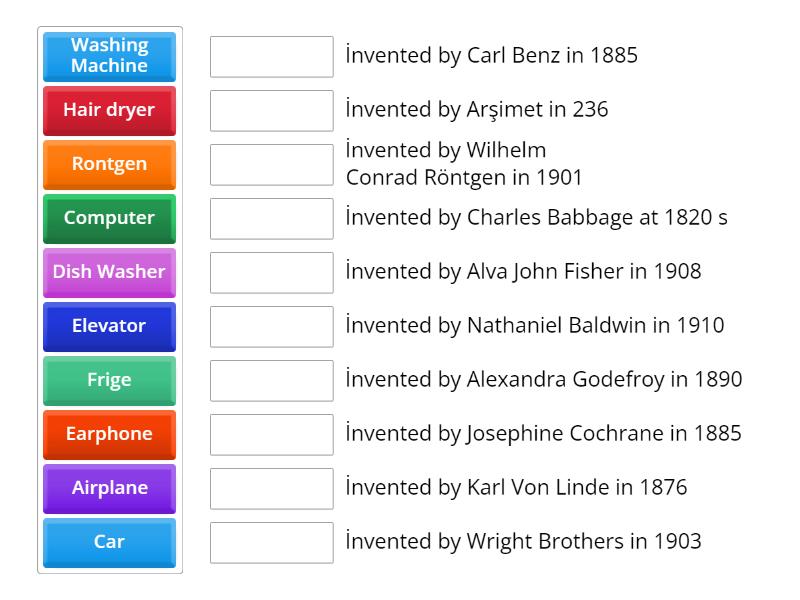The image size is (800, 600).
Task: Click the Earphone tile
Action: point(109,434)
